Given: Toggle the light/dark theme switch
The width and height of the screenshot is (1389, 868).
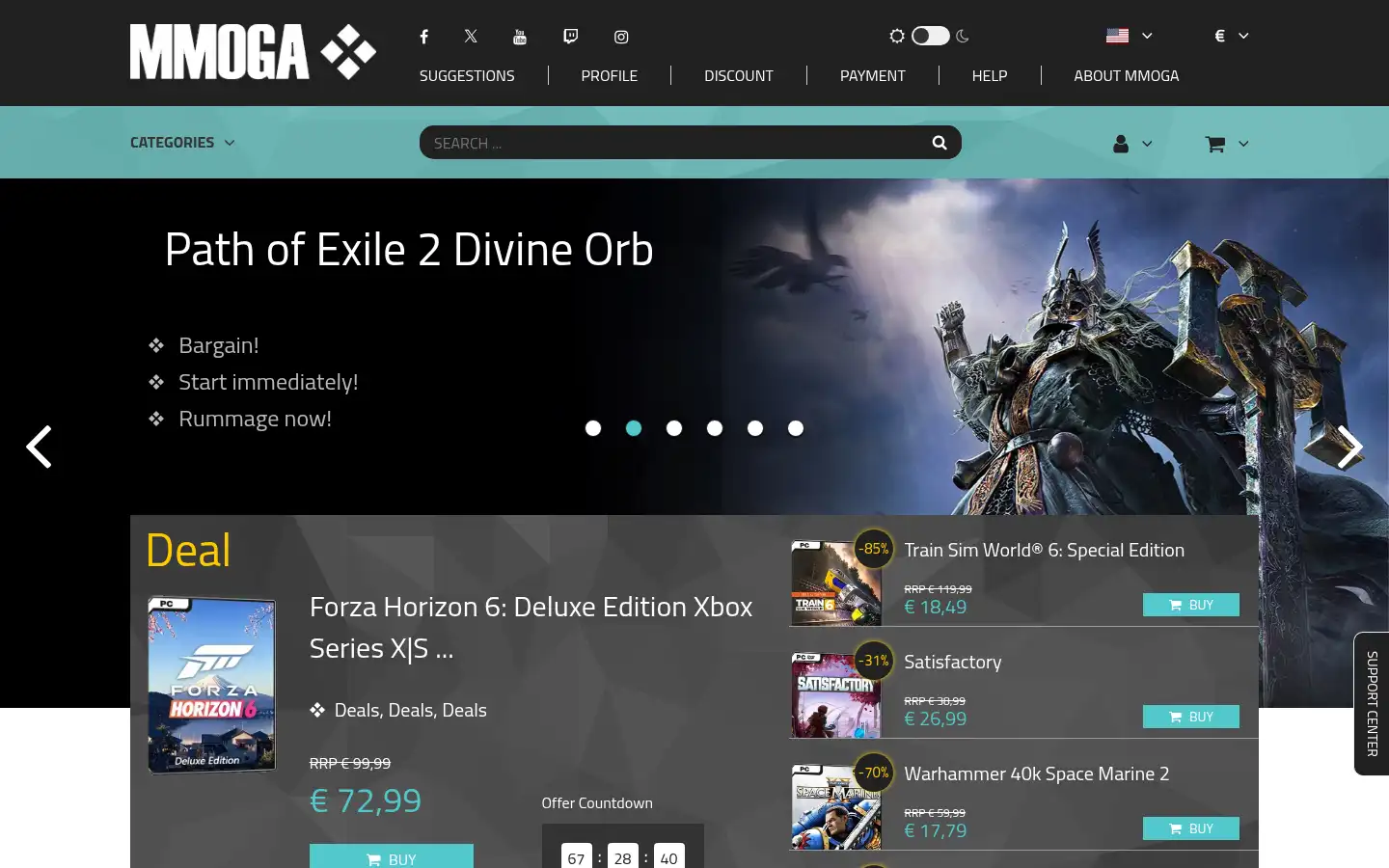Looking at the screenshot, I should 931,36.
